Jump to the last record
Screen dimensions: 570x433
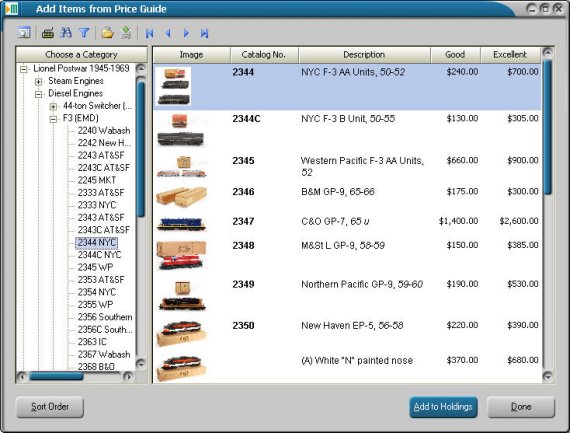[x=204, y=33]
